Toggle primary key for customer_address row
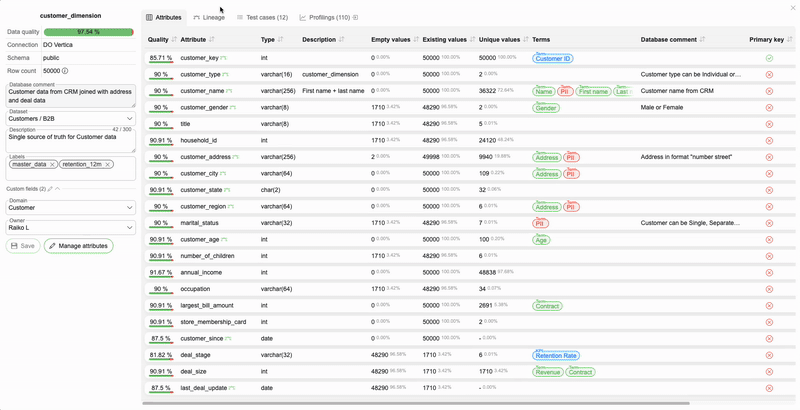Viewport: 800px width, 410px height. pyautogui.click(x=769, y=157)
